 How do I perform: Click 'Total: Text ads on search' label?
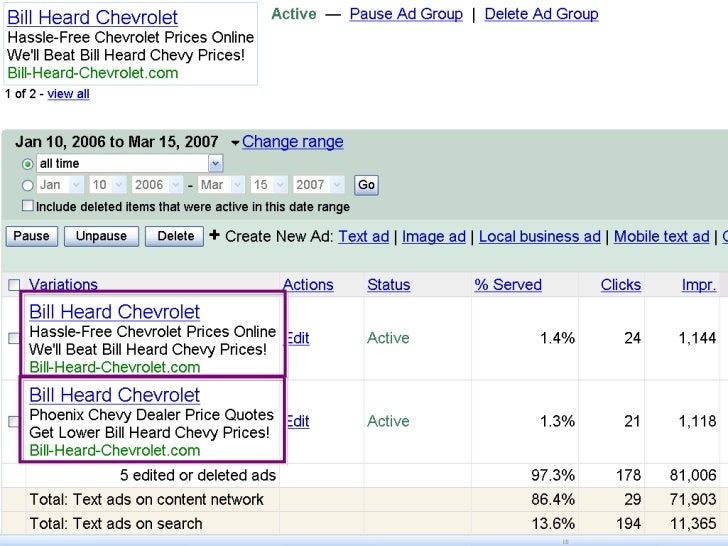click(116, 523)
